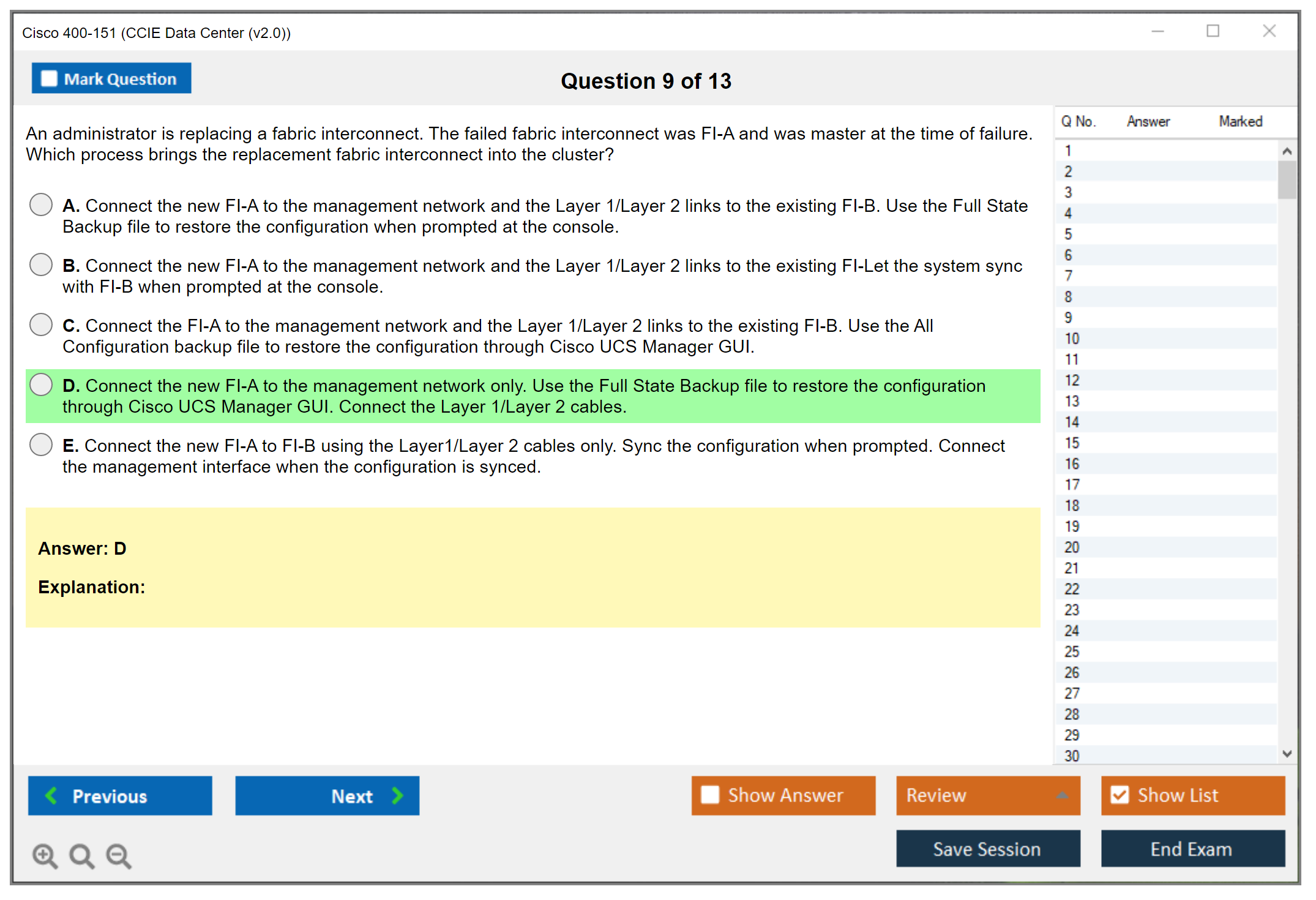Click the green Next arrow icon
The width and height of the screenshot is (1316, 900).
pyautogui.click(x=397, y=795)
